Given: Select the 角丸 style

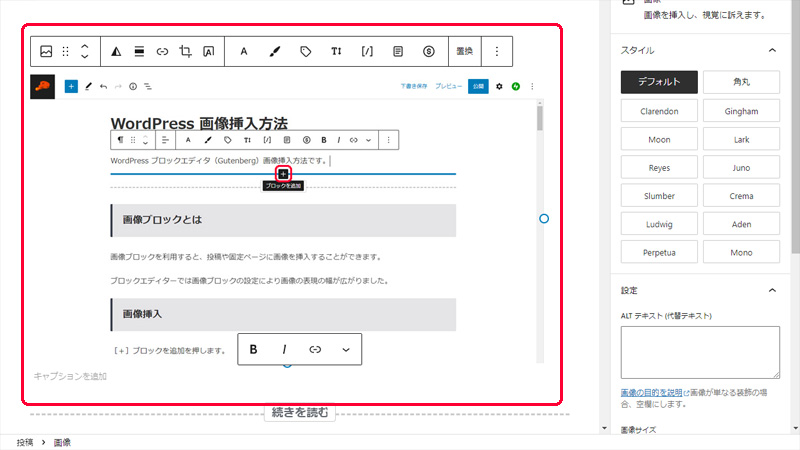Looking at the screenshot, I should click(x=741, y=82).
